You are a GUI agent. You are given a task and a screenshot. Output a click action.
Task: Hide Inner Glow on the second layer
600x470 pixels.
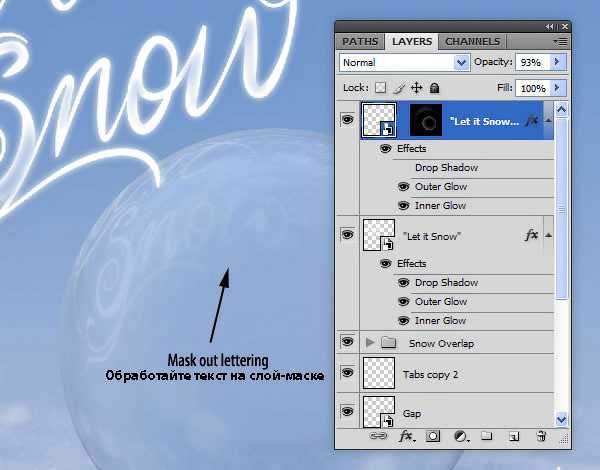pos(403,320)
